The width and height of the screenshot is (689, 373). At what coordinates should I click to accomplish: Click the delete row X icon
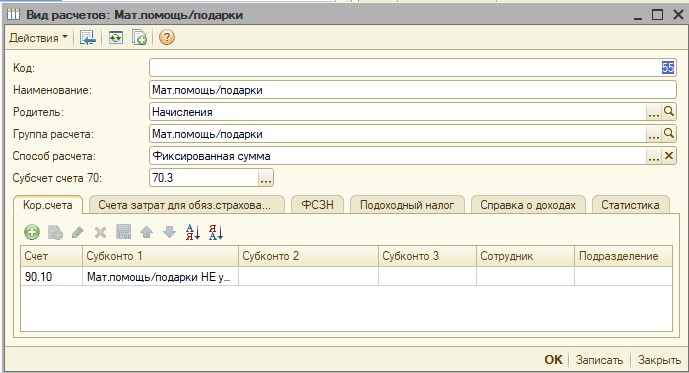pyautogui.click(x=100, y=232)
